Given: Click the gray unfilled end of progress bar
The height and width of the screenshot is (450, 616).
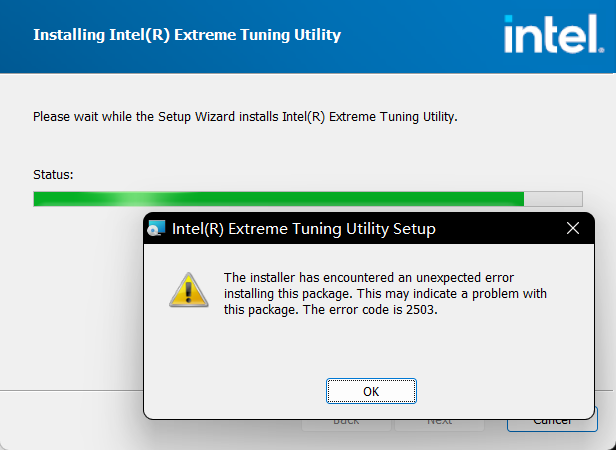Looking at the screenshot, I should [553, 199].
